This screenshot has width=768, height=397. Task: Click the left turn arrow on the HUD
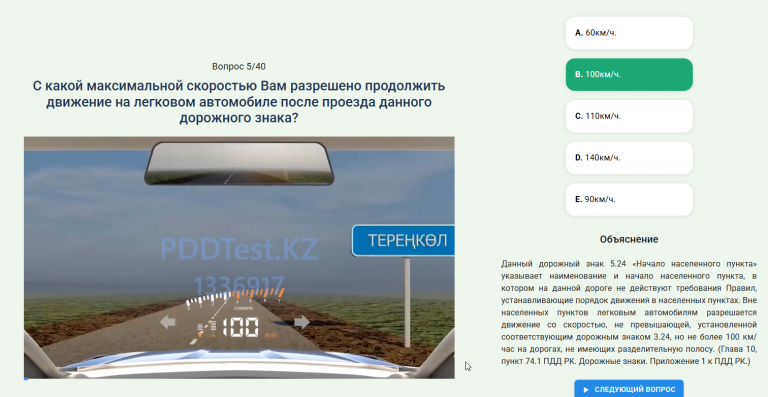[x=168, y=322]
